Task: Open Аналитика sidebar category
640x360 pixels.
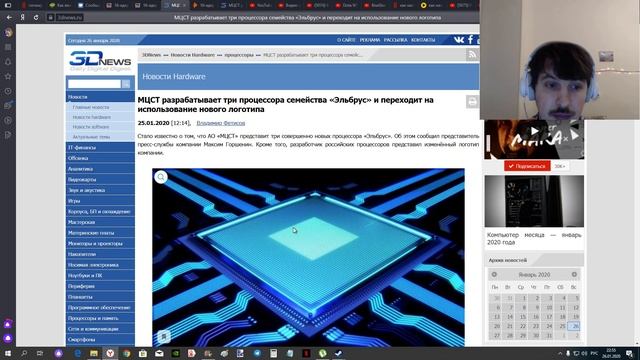Action: click(100, 169)
